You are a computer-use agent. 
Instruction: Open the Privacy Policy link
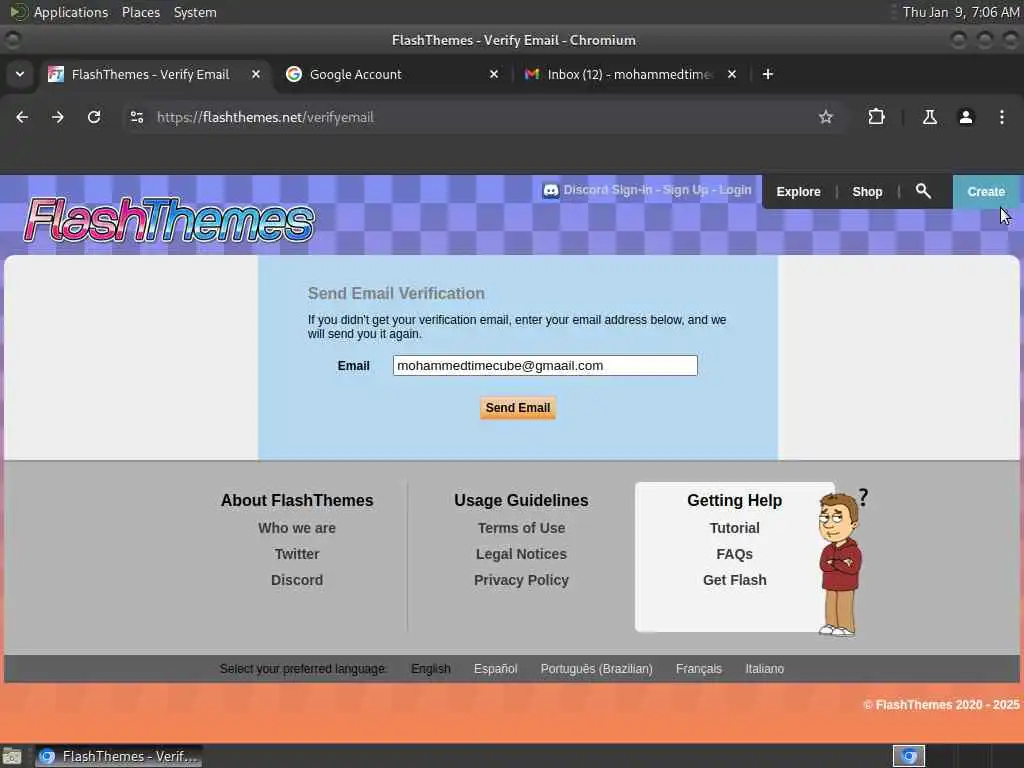[521, 580]
